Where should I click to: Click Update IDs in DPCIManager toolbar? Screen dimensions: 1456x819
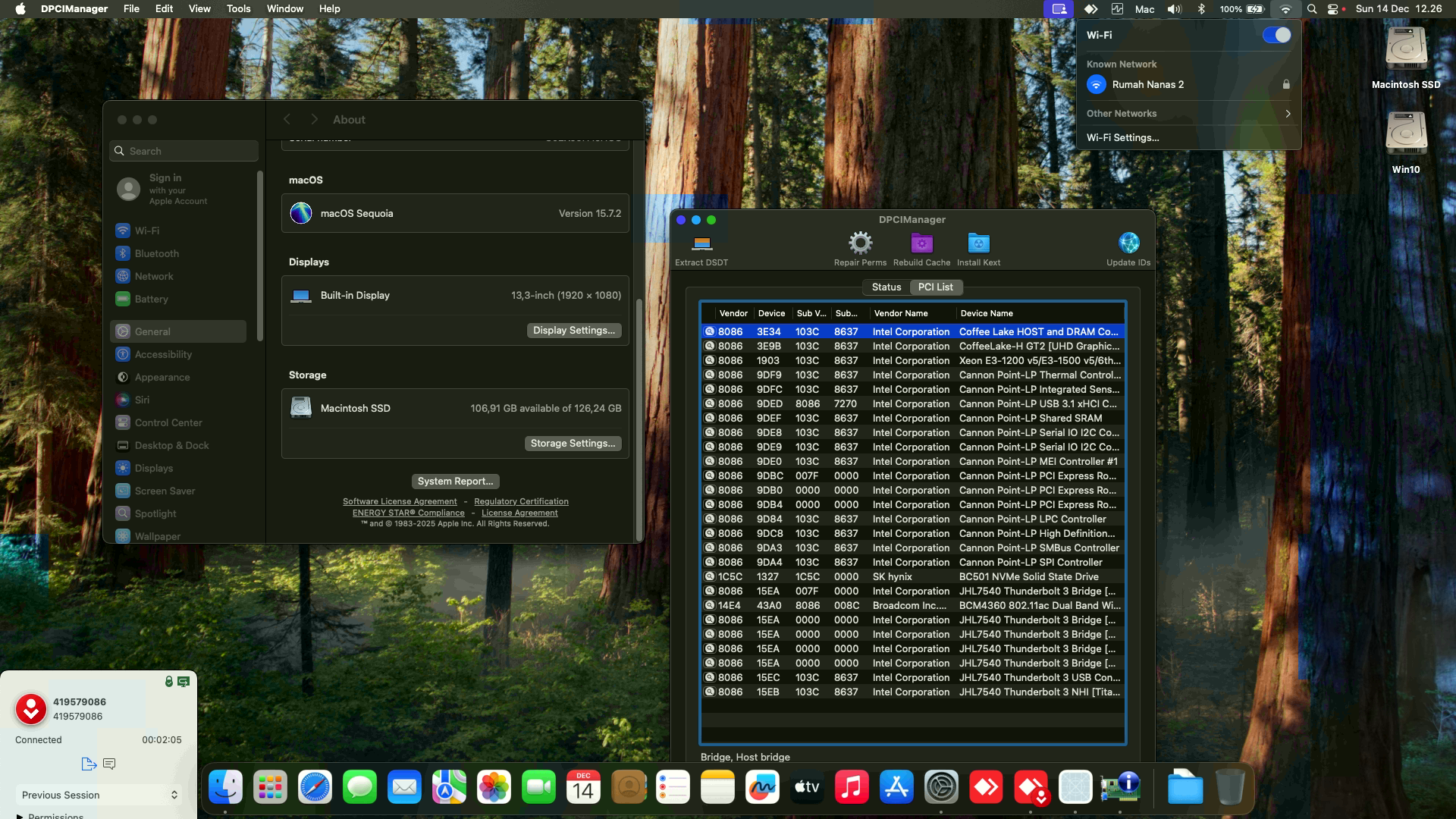click(x=1128, y=249)
